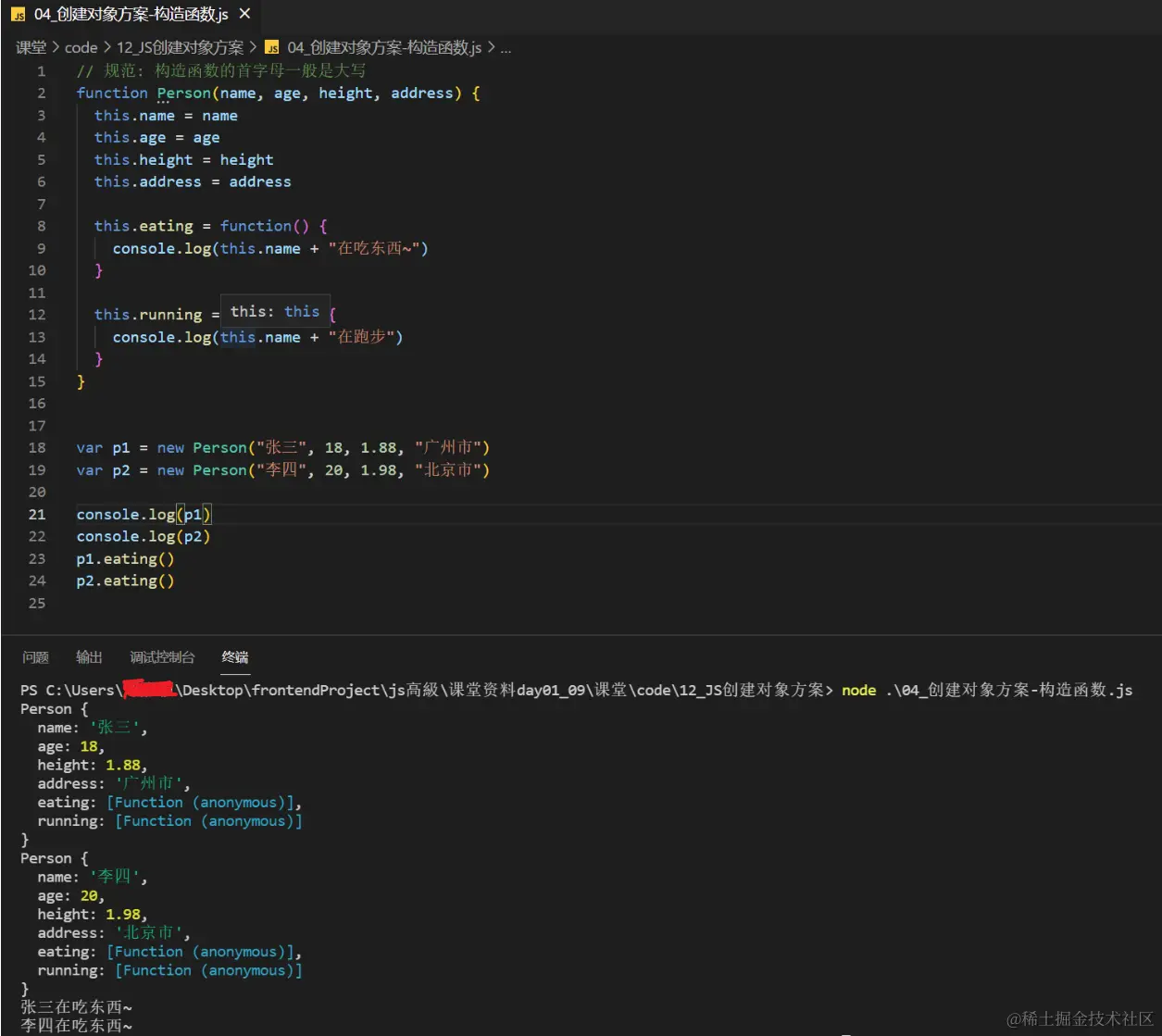Click 'this.age = age' on line 4
Screen dimensions: 1162x1036
click(156, 138)
